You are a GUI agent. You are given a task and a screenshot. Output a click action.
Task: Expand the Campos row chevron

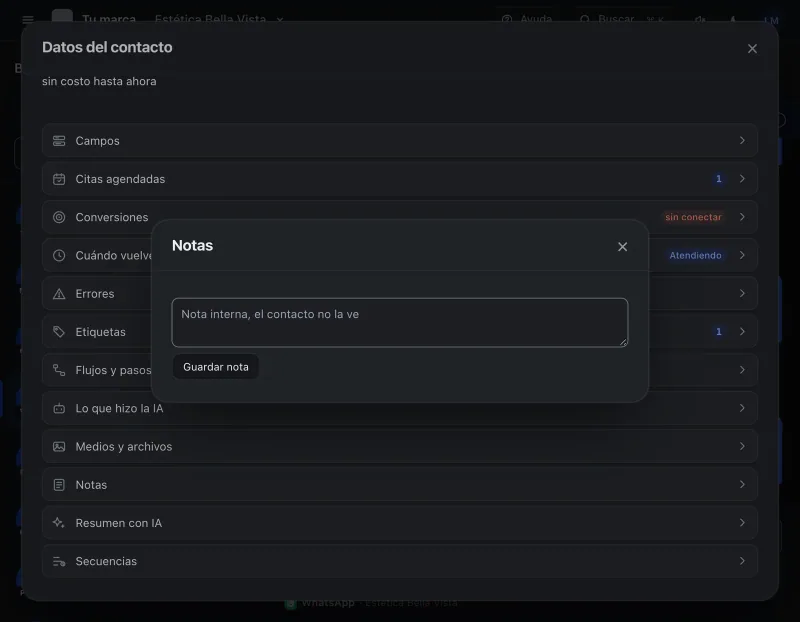coord(742,140)
